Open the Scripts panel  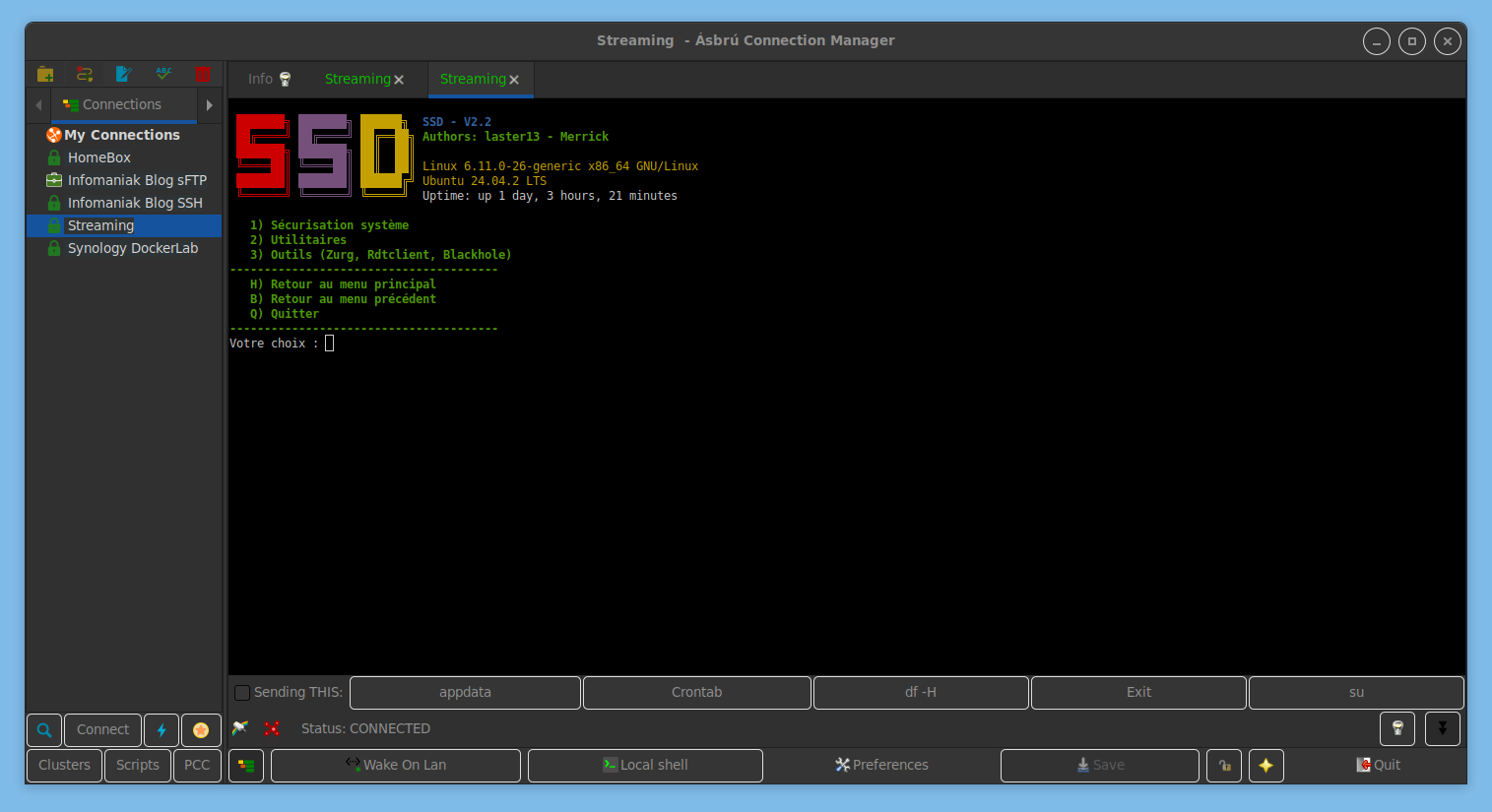click(138, 766)
